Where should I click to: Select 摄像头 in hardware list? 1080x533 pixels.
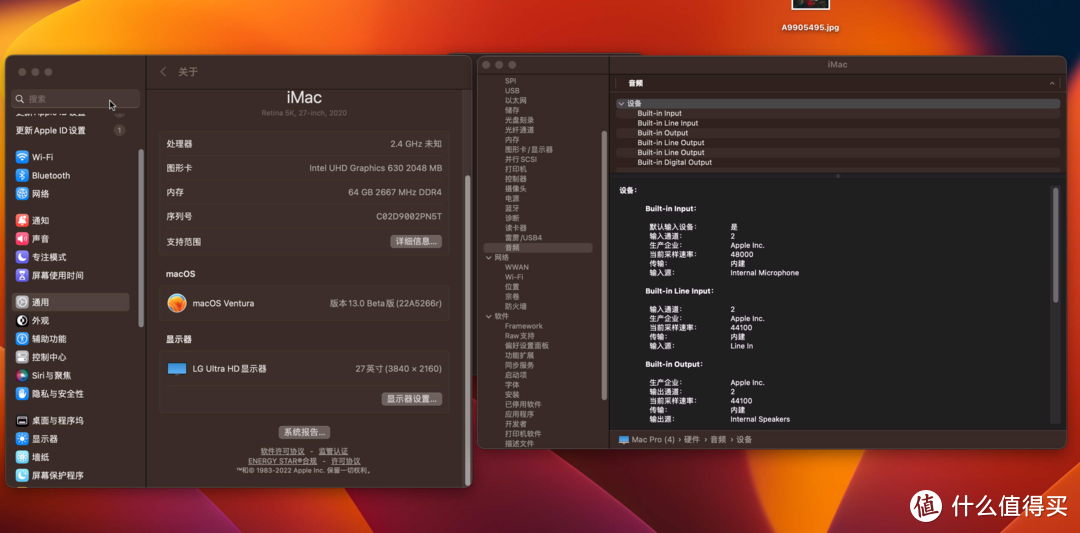click(516, 189)
